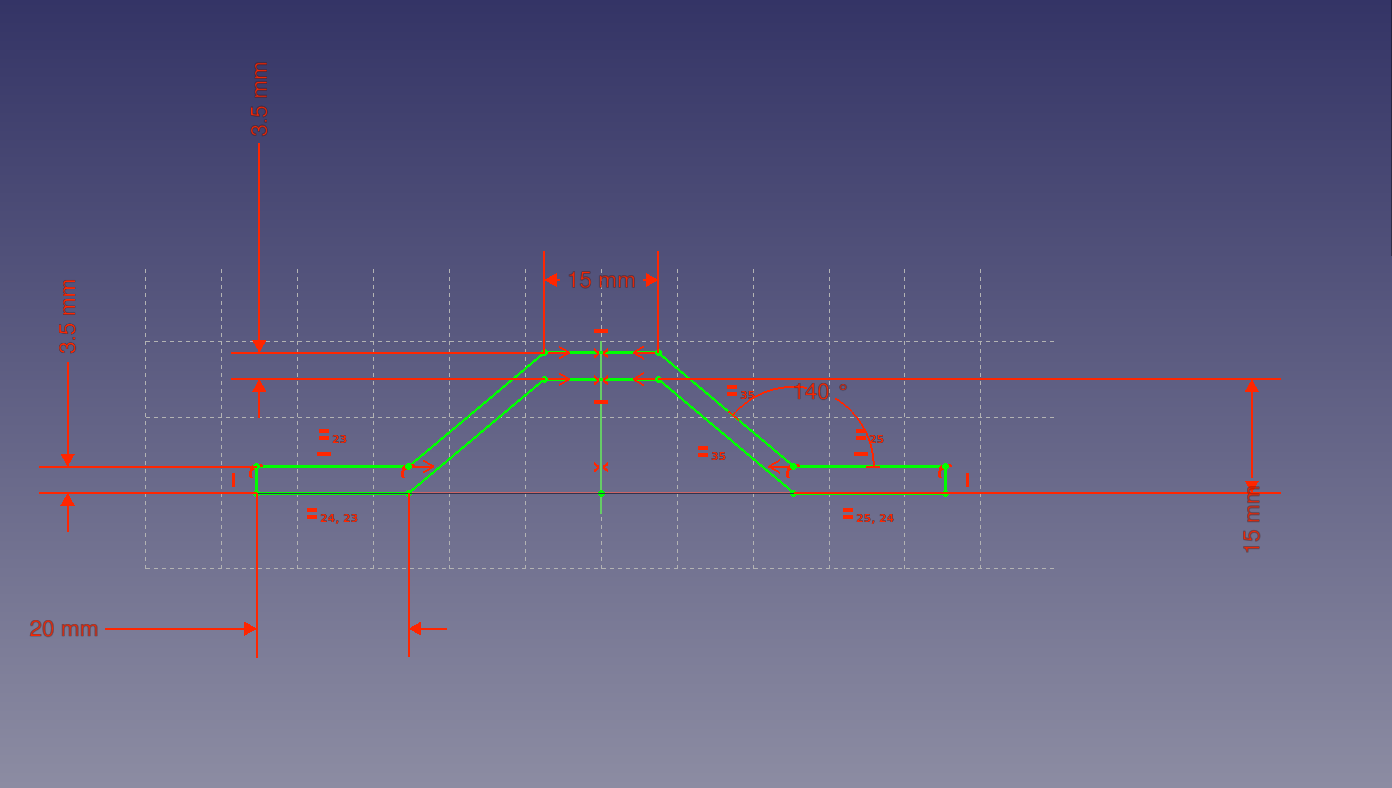Select bottom-left corner vertex of left flange
Image resolution: width=1392 pixels, height=788 pixels.
[257, 494]
